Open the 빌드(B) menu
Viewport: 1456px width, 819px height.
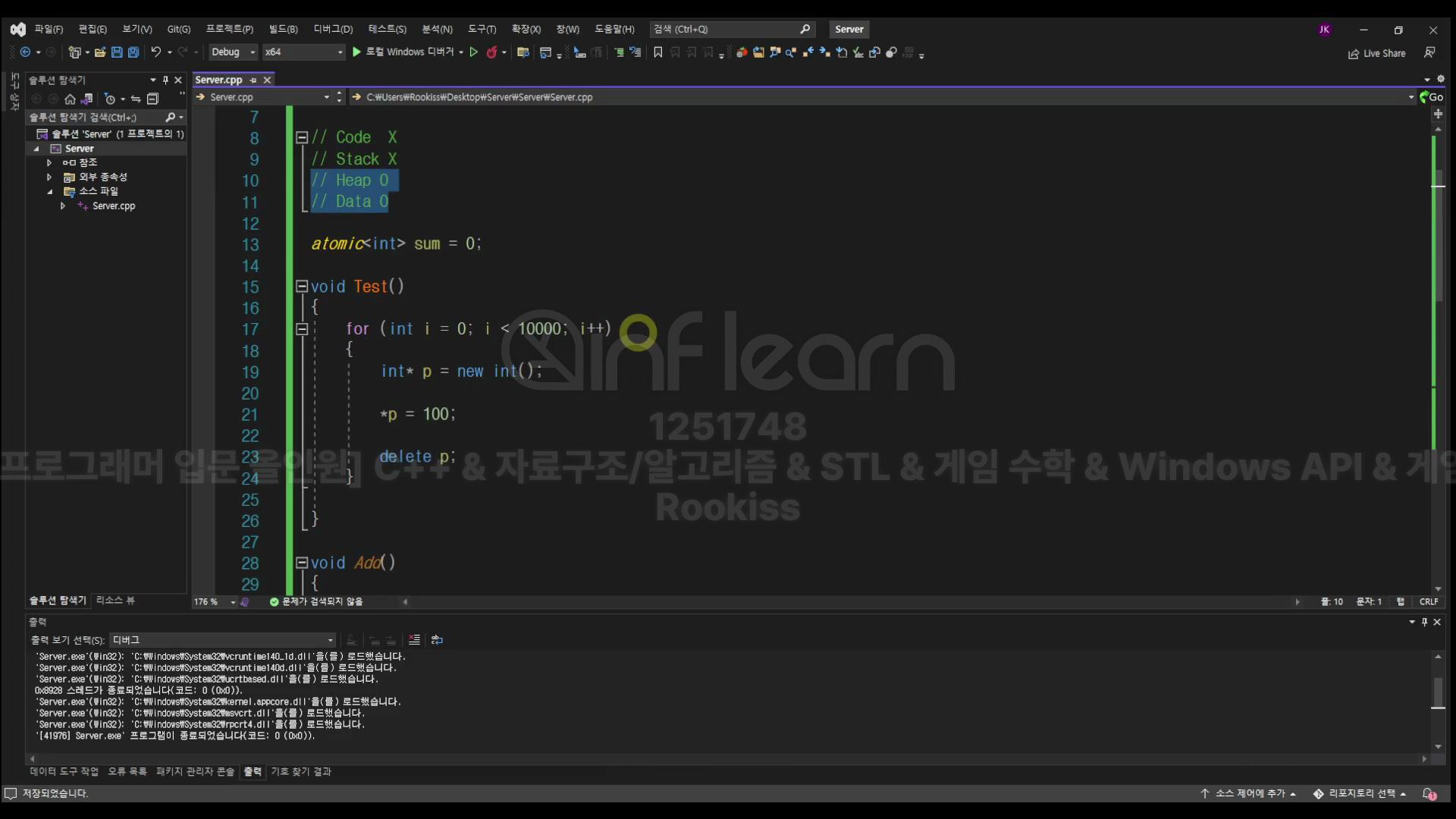(x=283, y=30)
